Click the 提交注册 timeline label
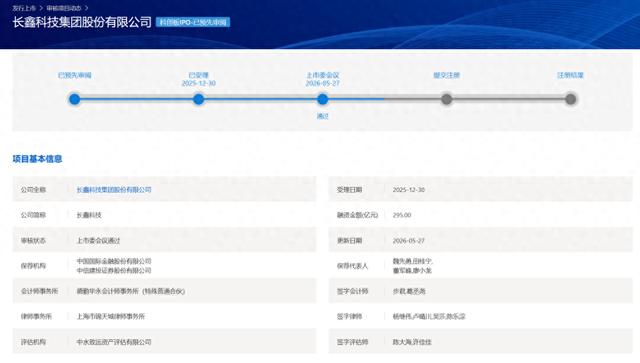 [447, 75]
